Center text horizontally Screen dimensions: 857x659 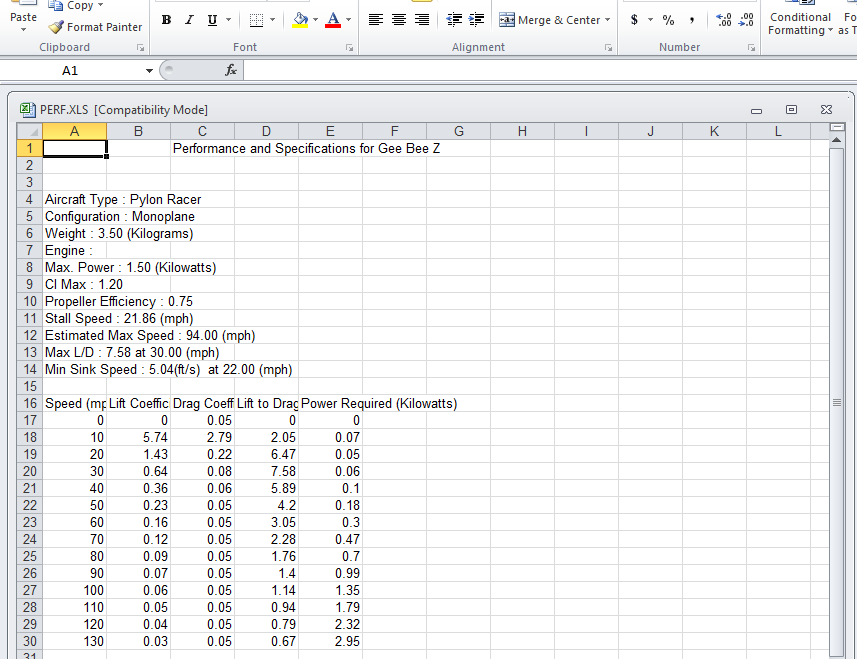tap(399, 20)
